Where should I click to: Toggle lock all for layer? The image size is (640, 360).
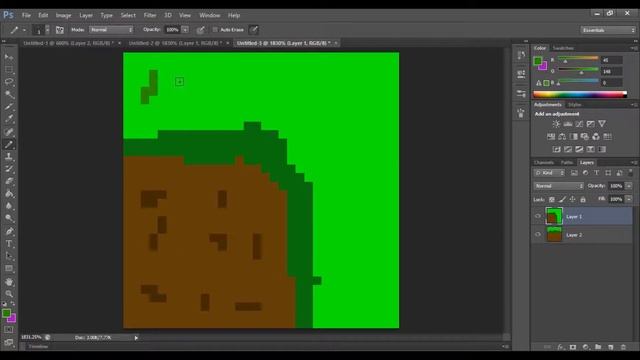[x=583, y=199]
